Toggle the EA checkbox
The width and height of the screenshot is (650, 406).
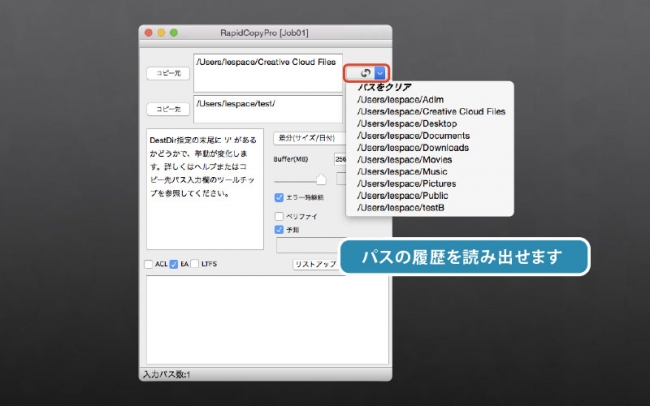pos(174,264)
